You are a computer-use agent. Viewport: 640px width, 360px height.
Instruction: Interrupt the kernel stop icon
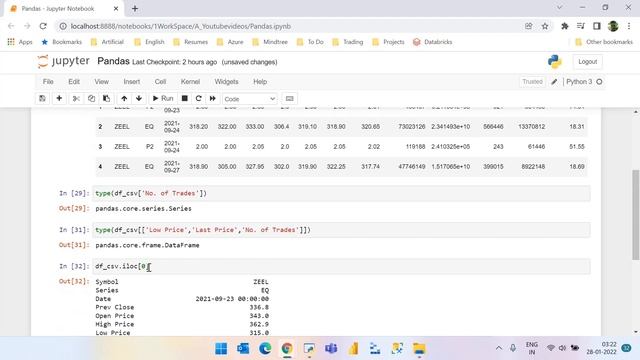(184, 98)
